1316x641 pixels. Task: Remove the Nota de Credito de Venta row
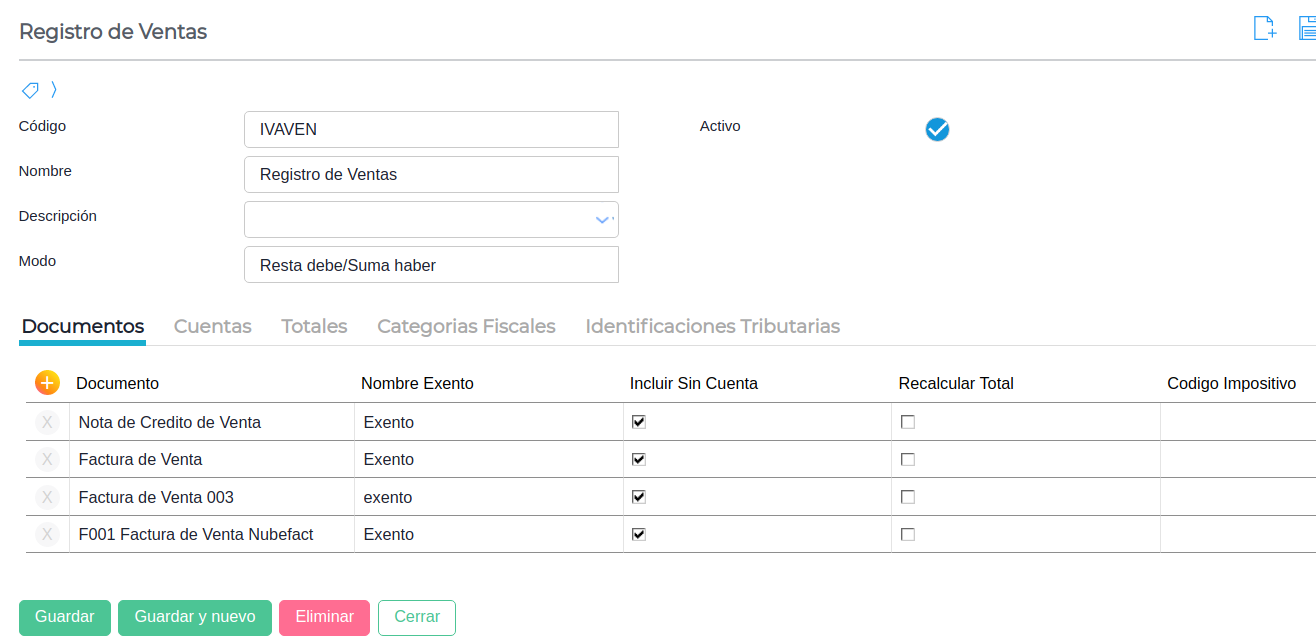(x=47, y=422)
